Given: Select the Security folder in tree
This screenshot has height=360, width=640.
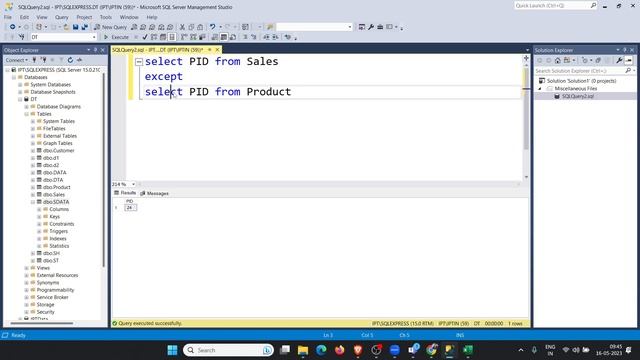Looking at the screenshot, I should [x=45, y=312].
